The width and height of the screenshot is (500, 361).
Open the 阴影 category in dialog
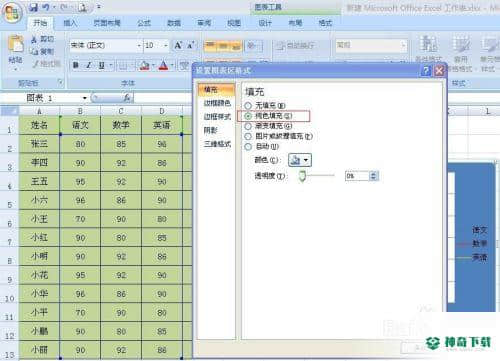tap(211, 130)
